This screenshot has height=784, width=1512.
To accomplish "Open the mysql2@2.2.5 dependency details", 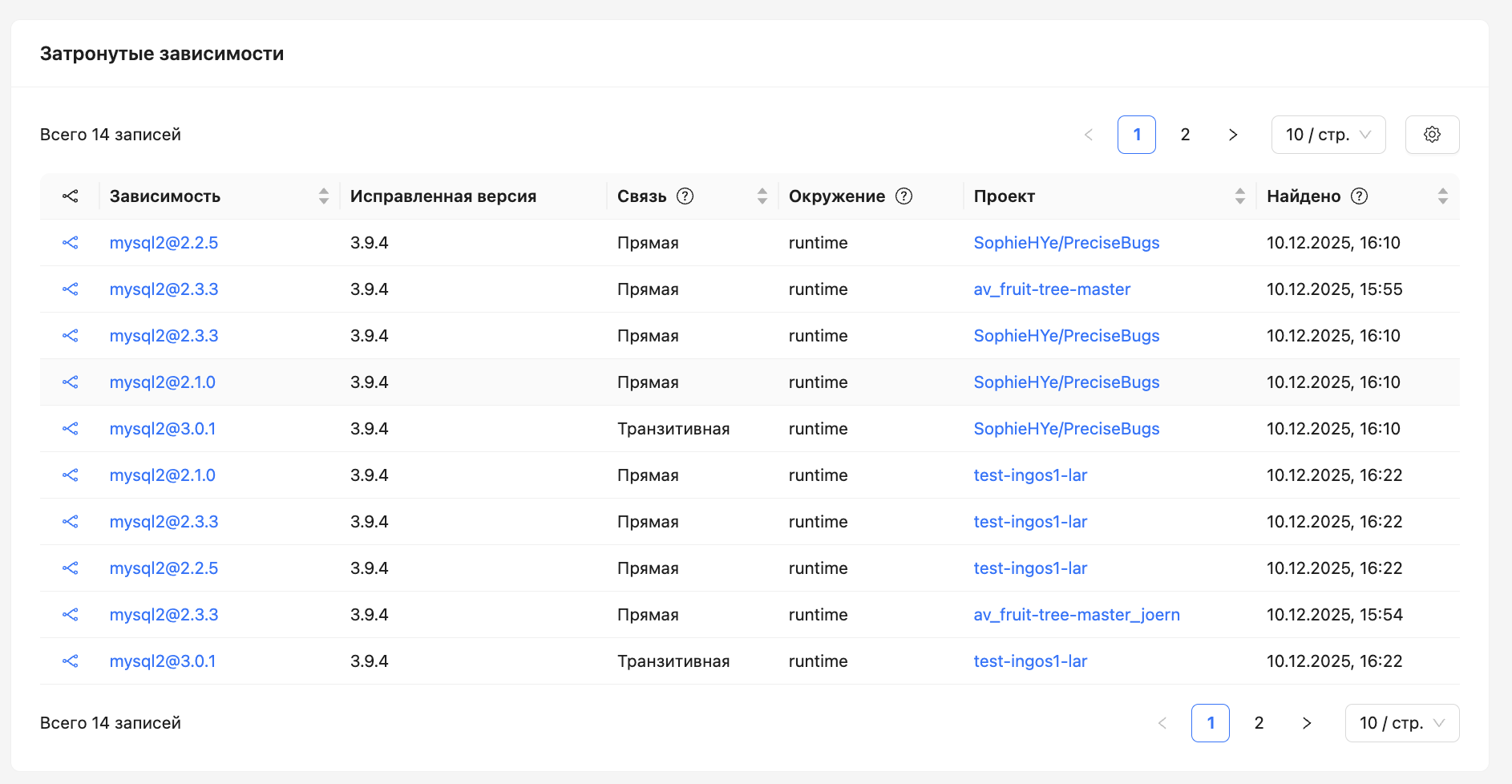I will coord(164,242).
